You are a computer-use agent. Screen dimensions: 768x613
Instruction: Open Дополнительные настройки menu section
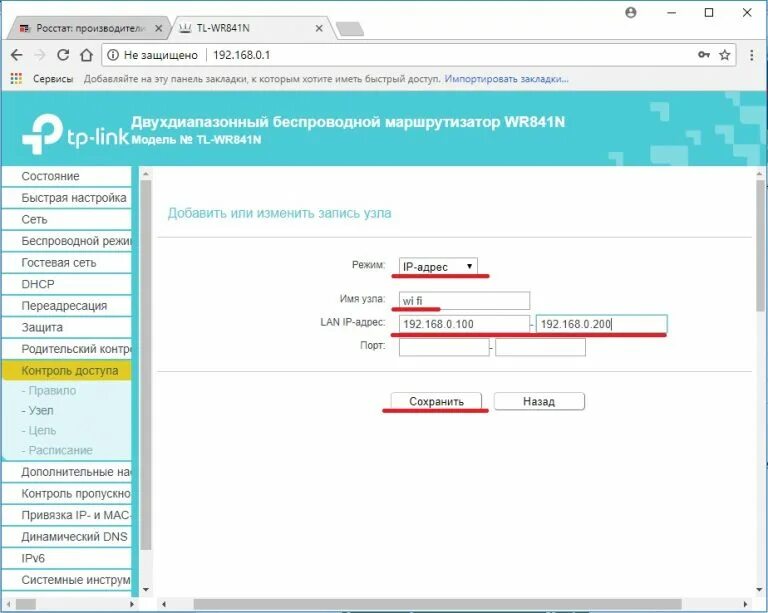click(67, 472)
